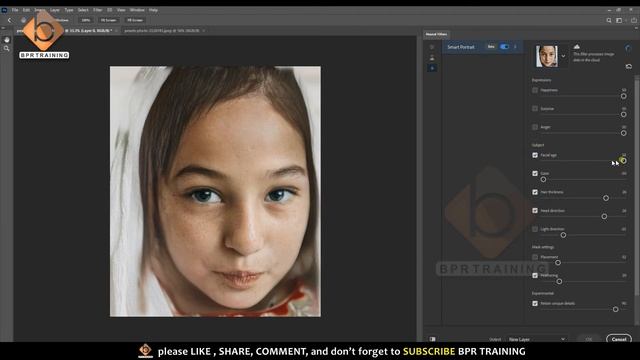Open the Filter menu
The height and width of the screenshot is (360, 640).
tap(98, 10)
